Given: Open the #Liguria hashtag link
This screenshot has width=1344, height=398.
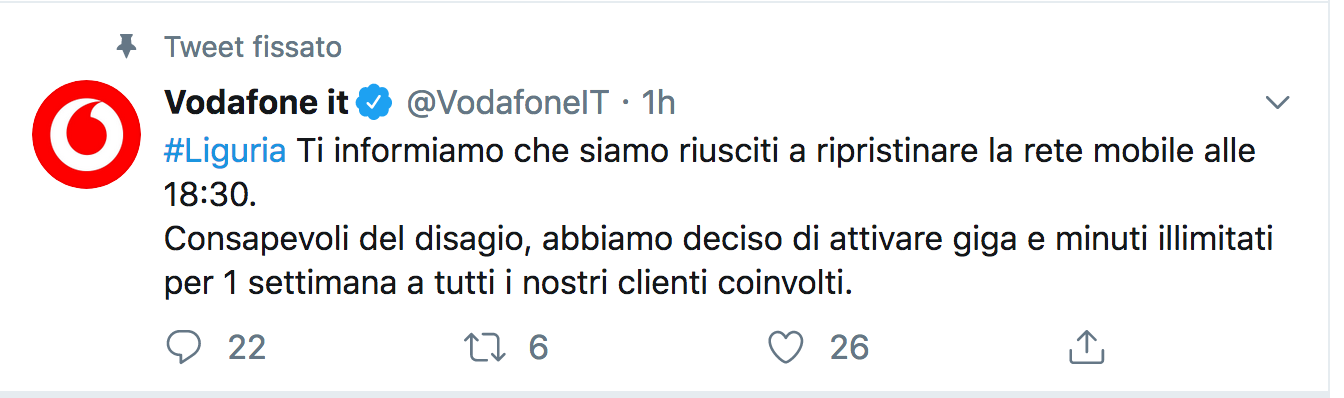Looking at the screenshot, I should (x=224, y=151).
